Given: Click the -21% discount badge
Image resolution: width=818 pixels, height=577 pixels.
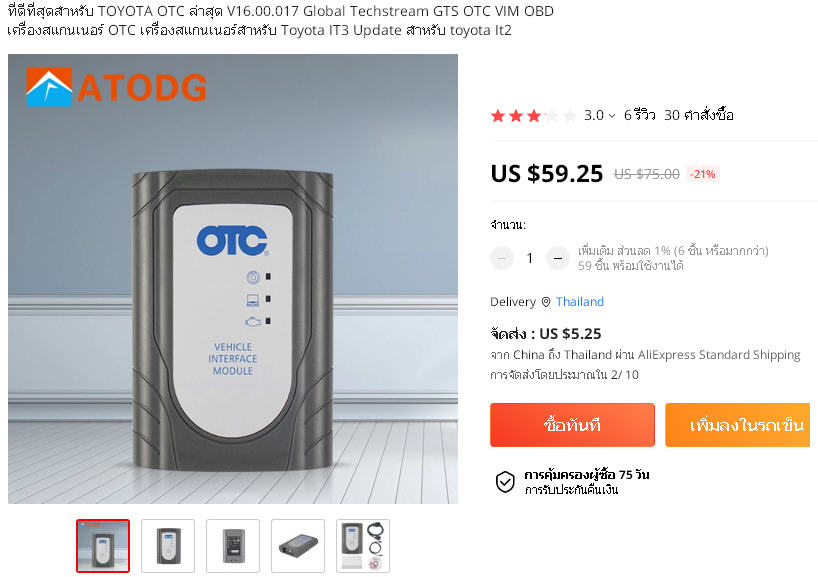Looking at the screenshot, I should [x=703, y=174].
